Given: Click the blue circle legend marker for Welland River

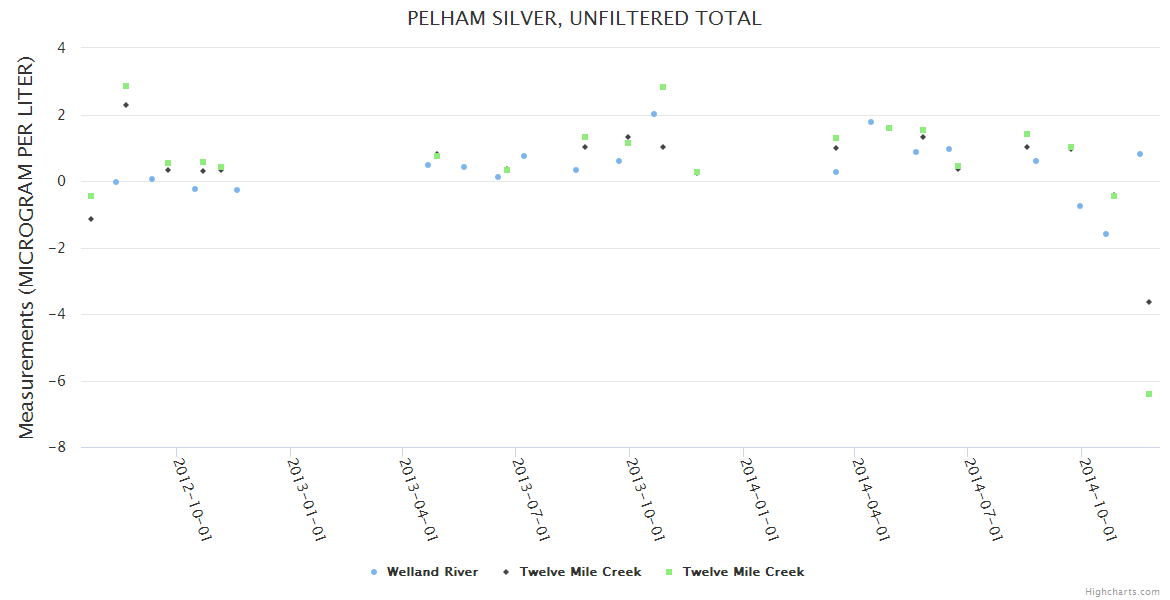Looking at the screenshot, I should click(x=374, y=572).
